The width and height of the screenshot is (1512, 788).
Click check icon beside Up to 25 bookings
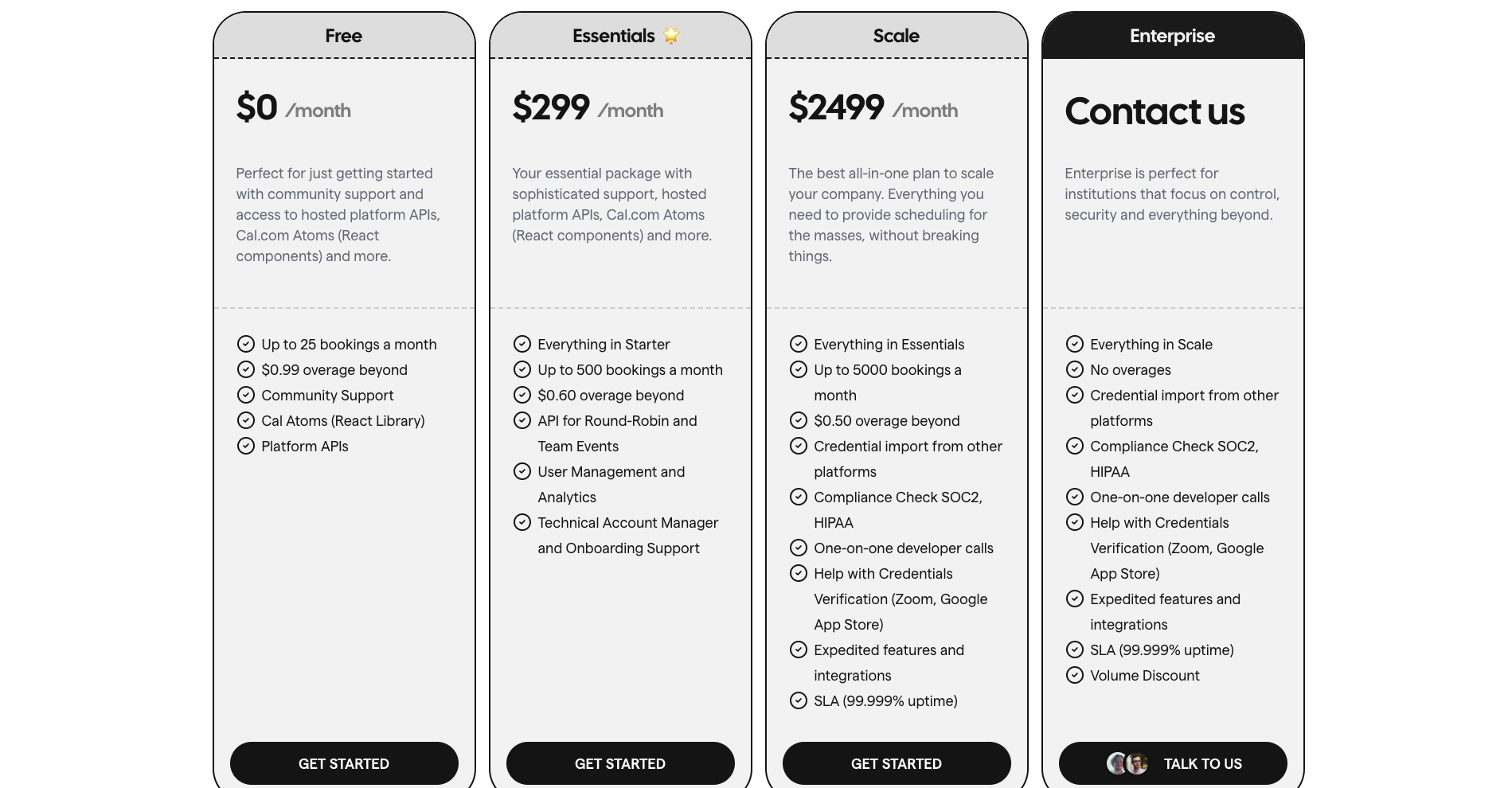(x=246, y=344)
